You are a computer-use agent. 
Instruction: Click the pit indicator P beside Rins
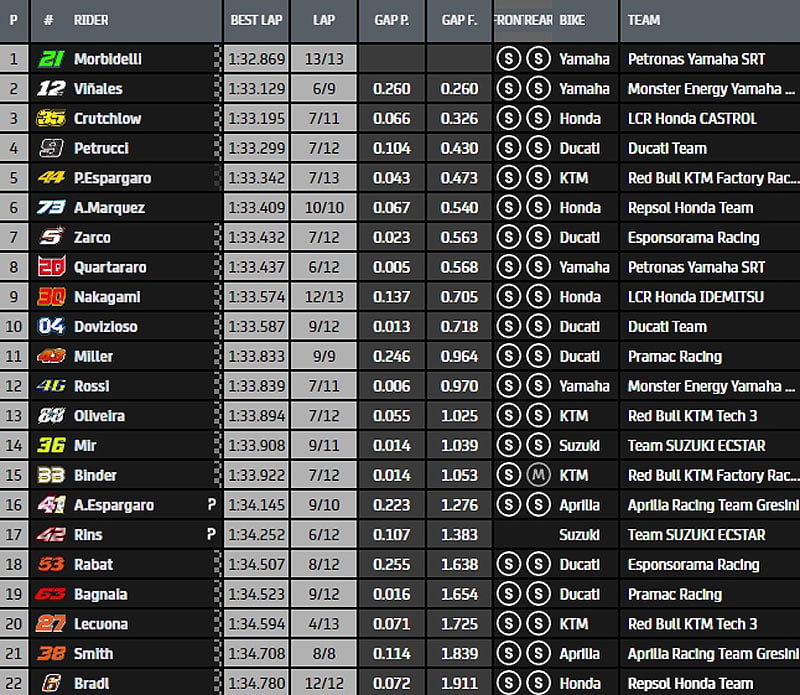[x=211, y=535]
